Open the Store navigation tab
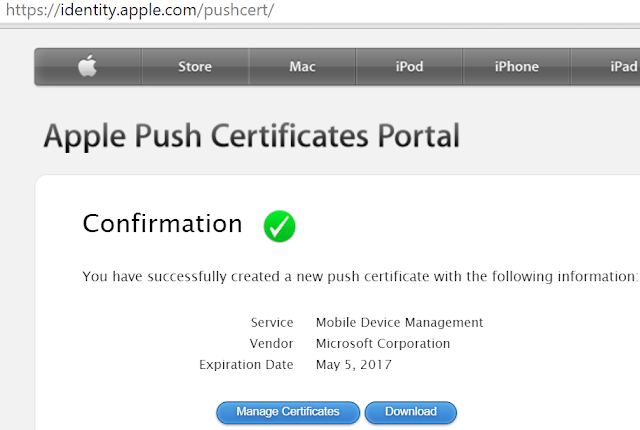The image size is (640, 430). pos(195,66)
